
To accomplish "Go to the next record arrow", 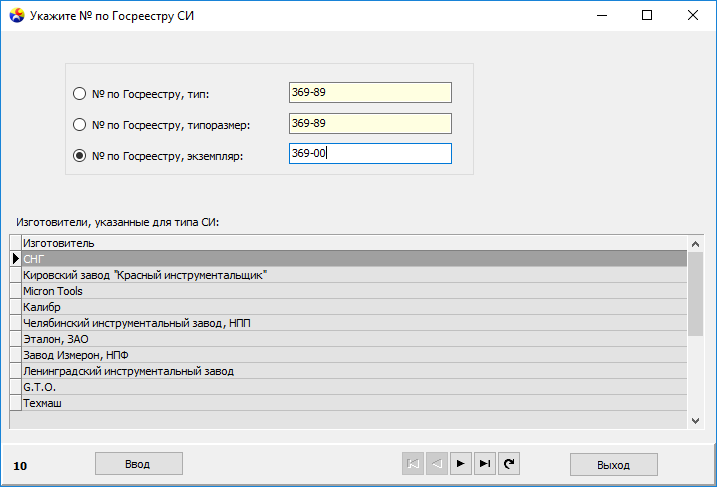I will [460, 464].
